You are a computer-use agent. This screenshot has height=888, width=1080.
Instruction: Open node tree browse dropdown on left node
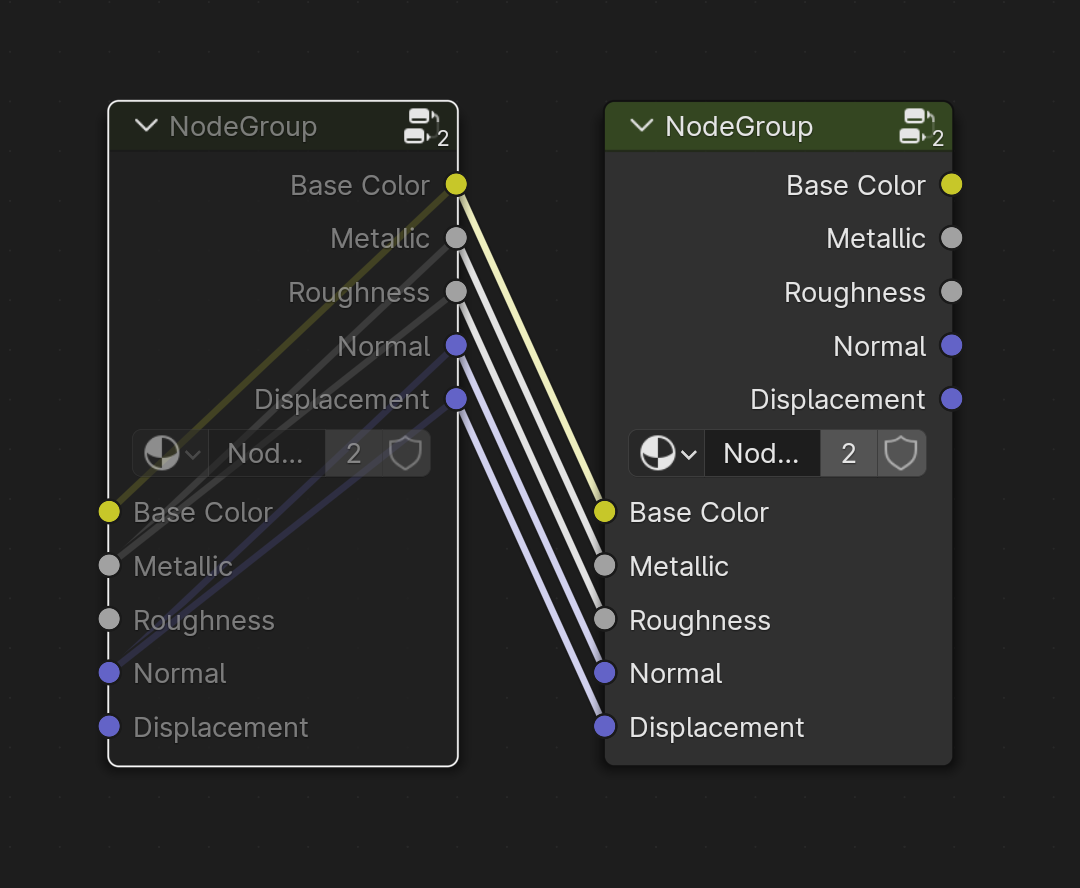pos(171,453)
